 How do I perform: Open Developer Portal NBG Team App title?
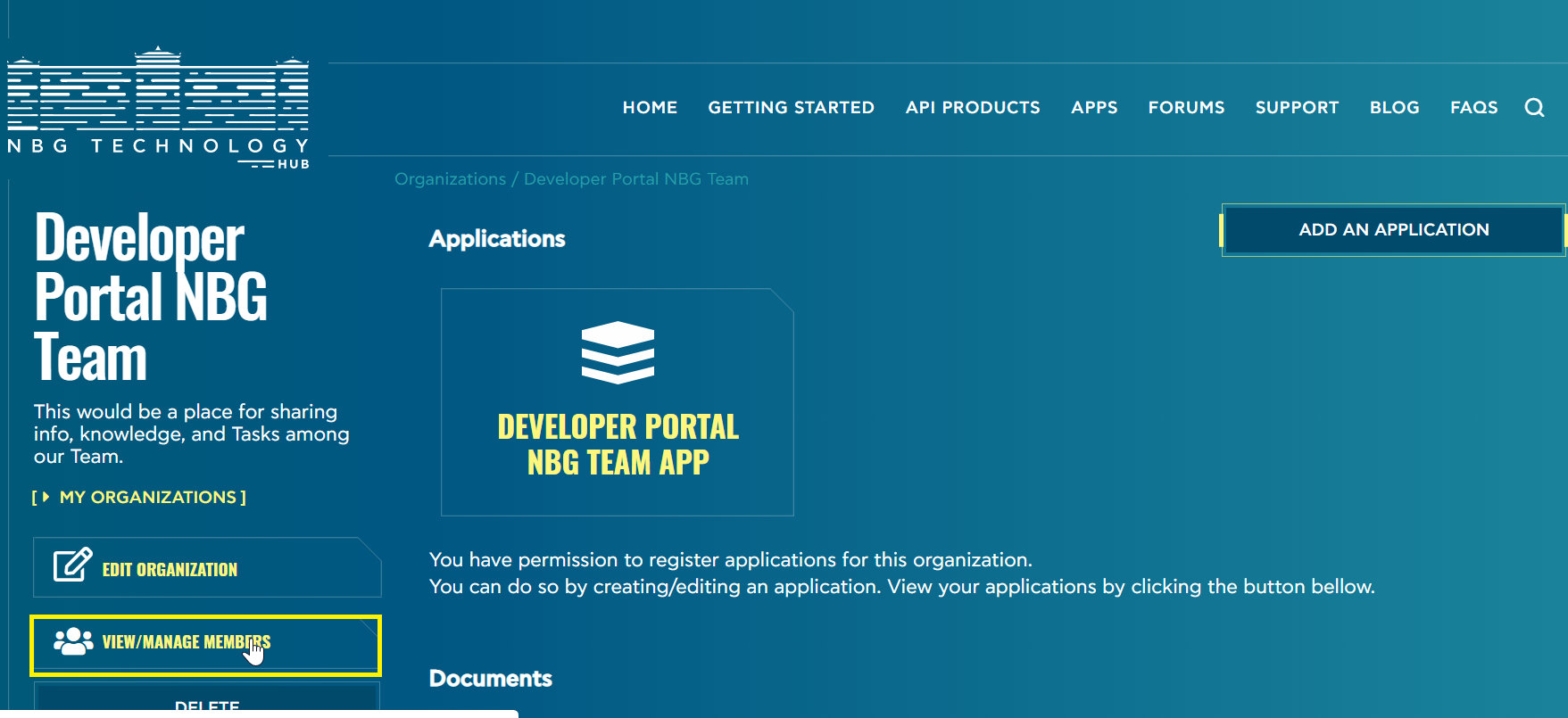click(x=618, y=444)
